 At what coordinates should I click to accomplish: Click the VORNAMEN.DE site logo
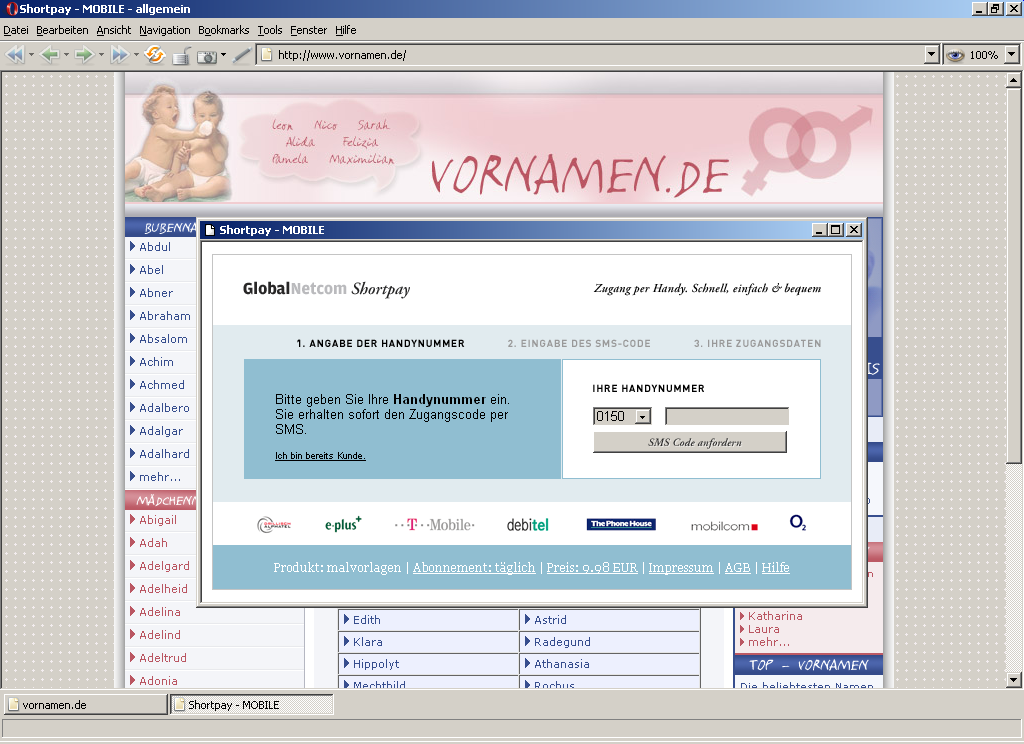click(x=579, y=175)
